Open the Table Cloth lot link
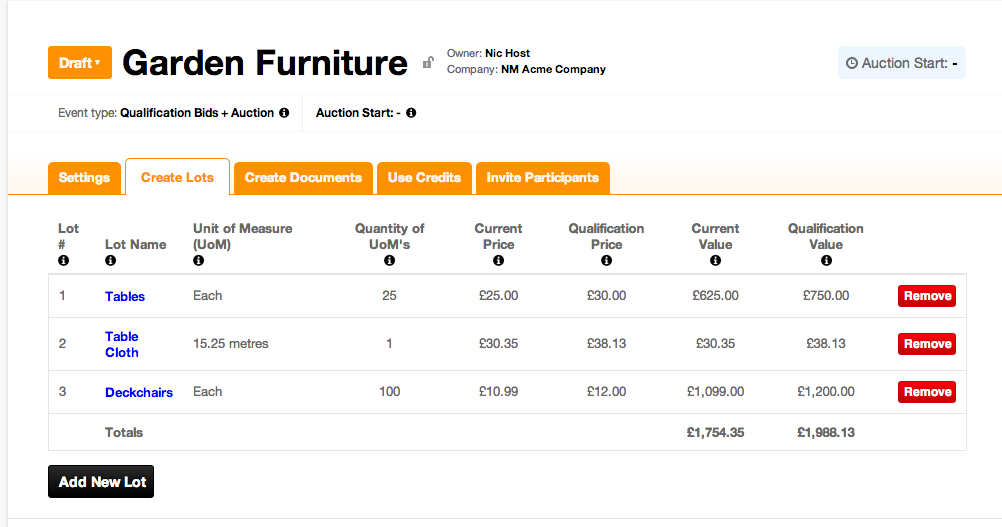Viewport: 1002px width, 527px height. [x=122, y=344]
